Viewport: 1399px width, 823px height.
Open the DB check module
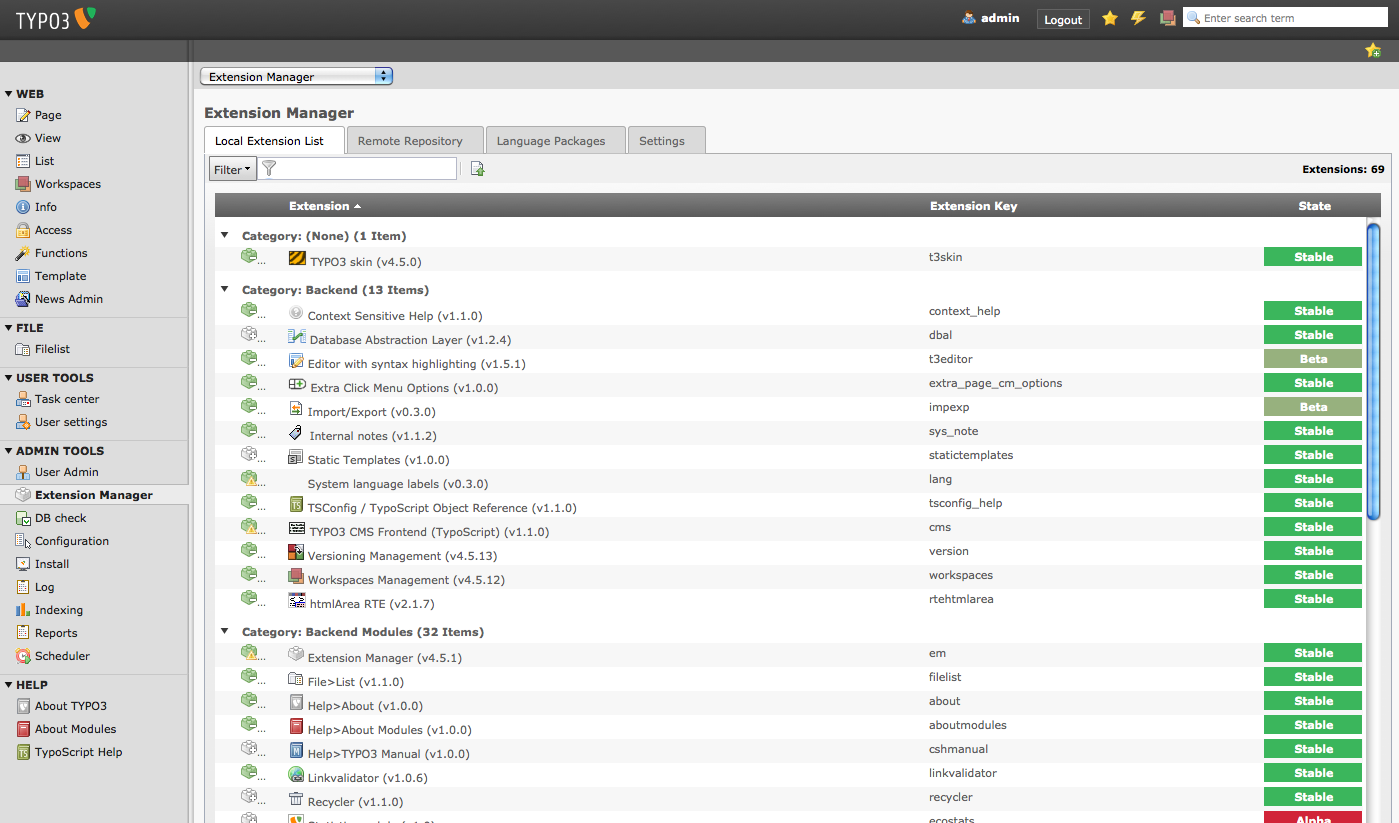tap(60, 518)
